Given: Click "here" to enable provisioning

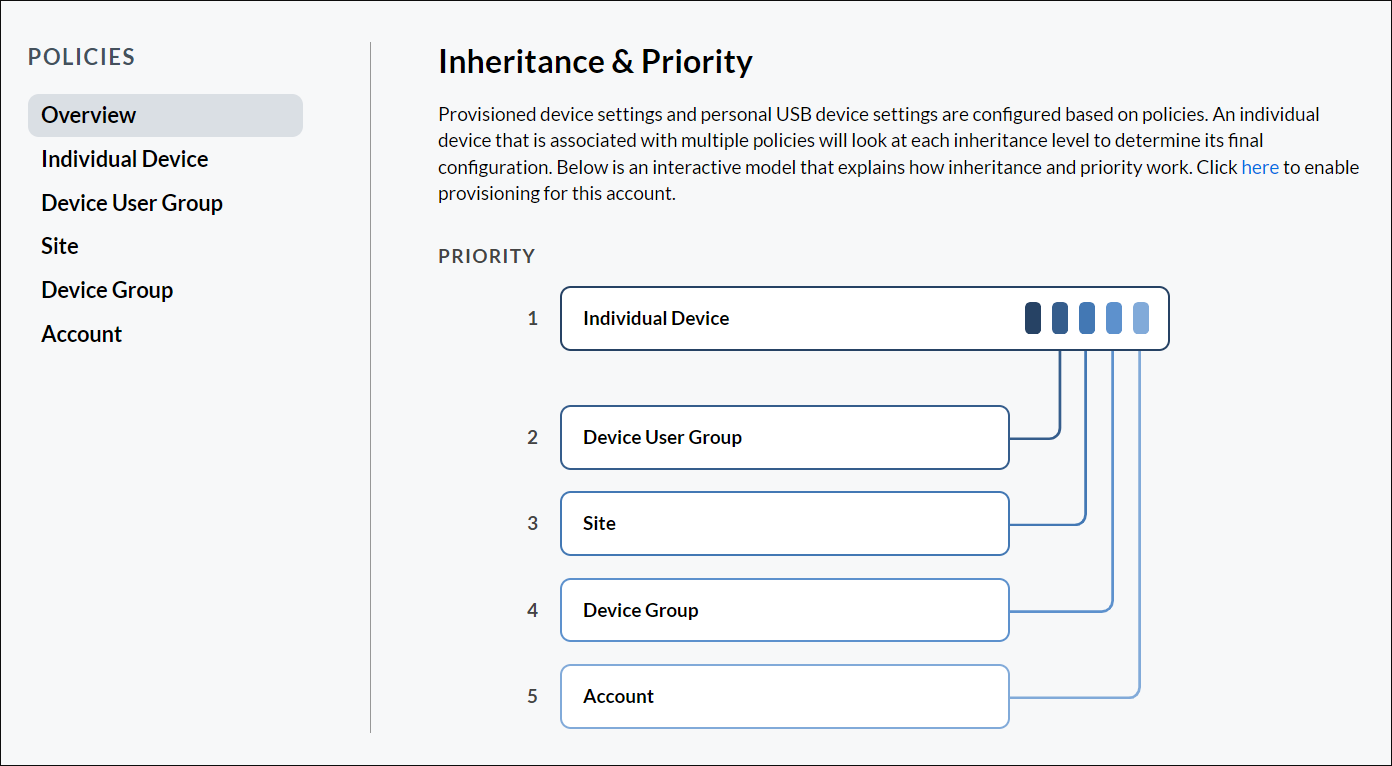Looking at the screenshot, I should point(1260,167).
